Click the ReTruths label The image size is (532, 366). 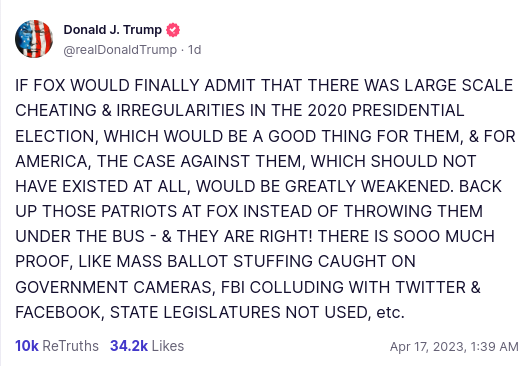71,346
